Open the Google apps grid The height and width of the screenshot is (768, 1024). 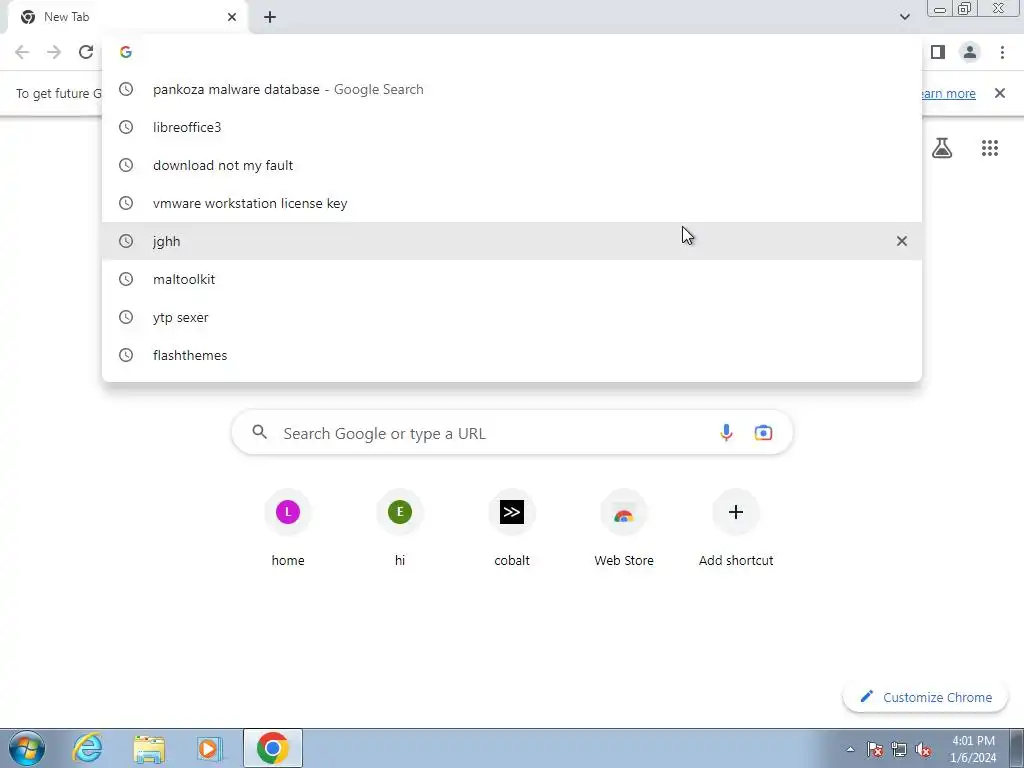click(989, 148)
